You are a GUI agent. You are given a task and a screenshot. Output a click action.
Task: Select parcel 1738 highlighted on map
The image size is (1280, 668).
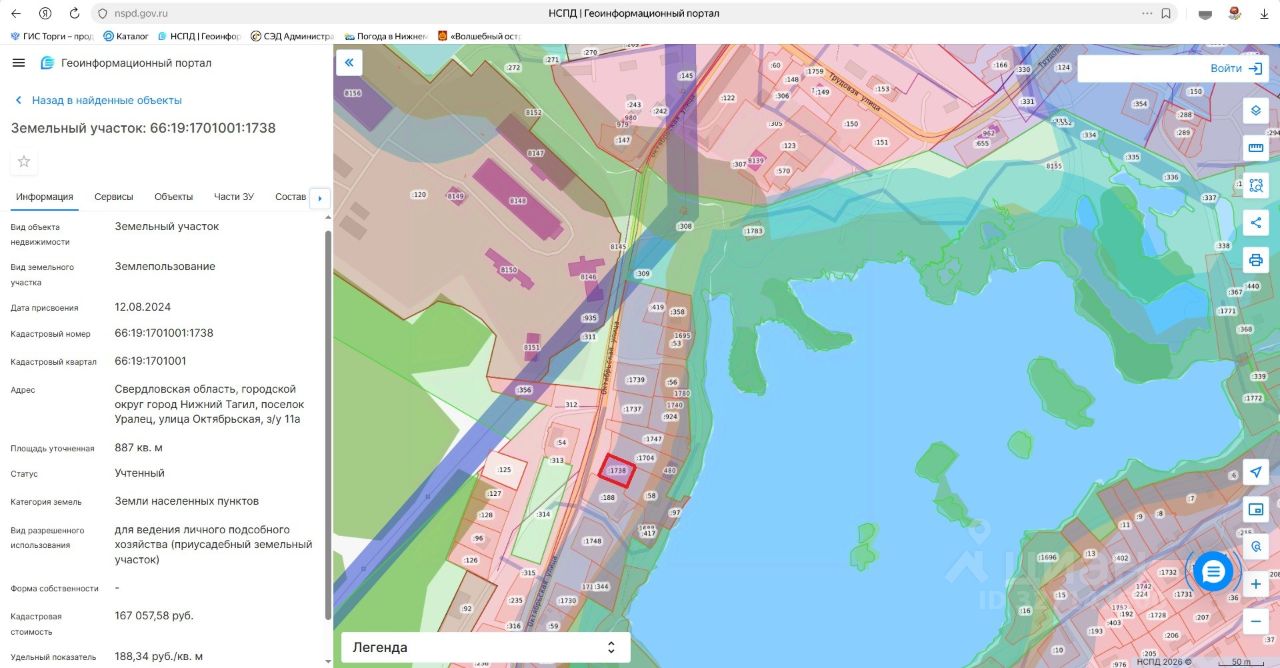(x=617, y=470)
